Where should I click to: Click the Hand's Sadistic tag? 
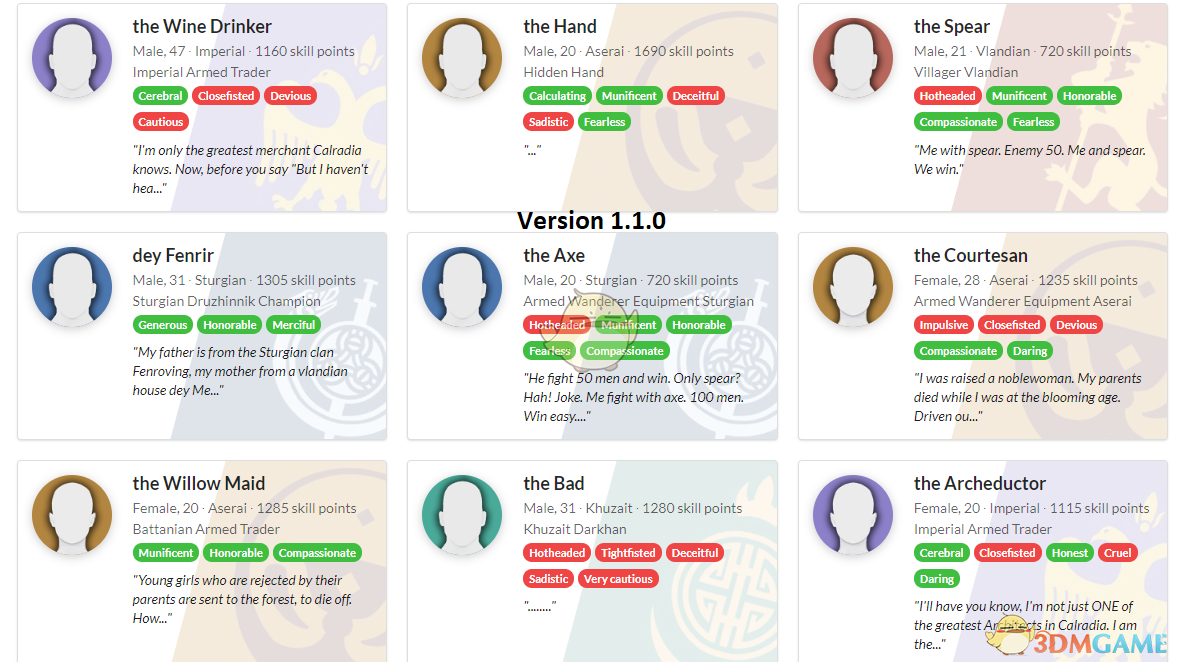coord(548,122)
